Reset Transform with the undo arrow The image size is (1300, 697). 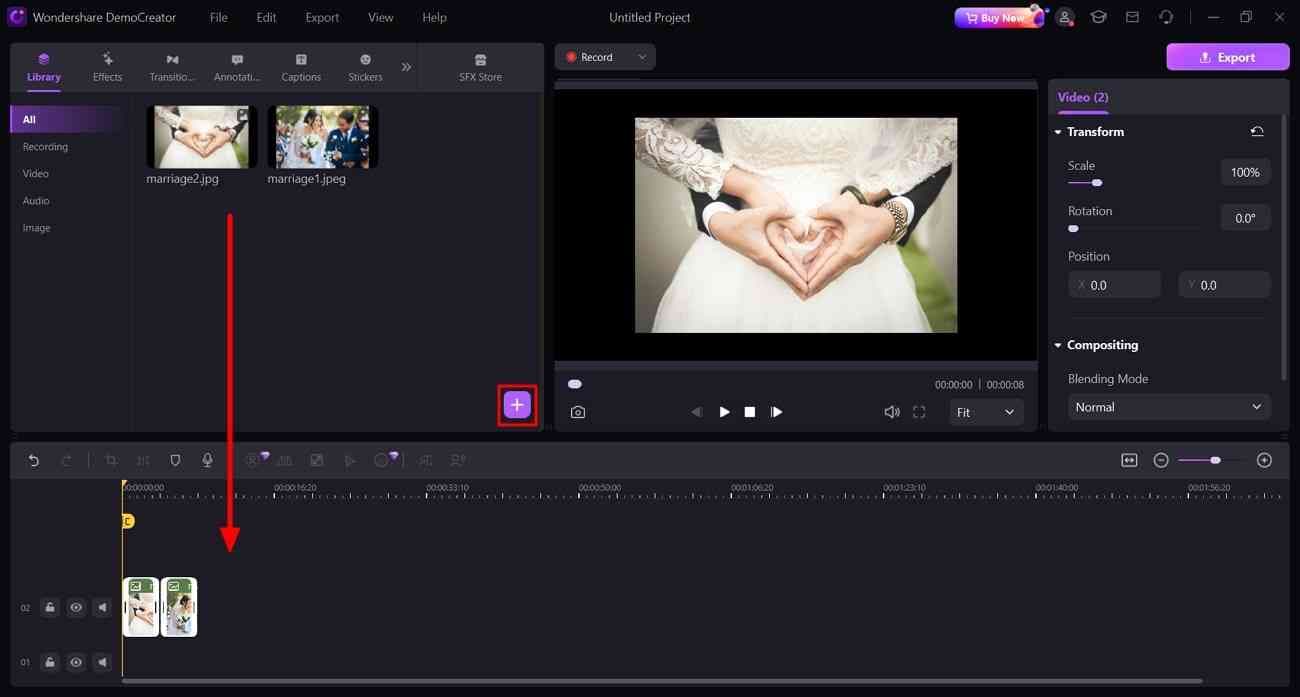[x=1257, y=131]
